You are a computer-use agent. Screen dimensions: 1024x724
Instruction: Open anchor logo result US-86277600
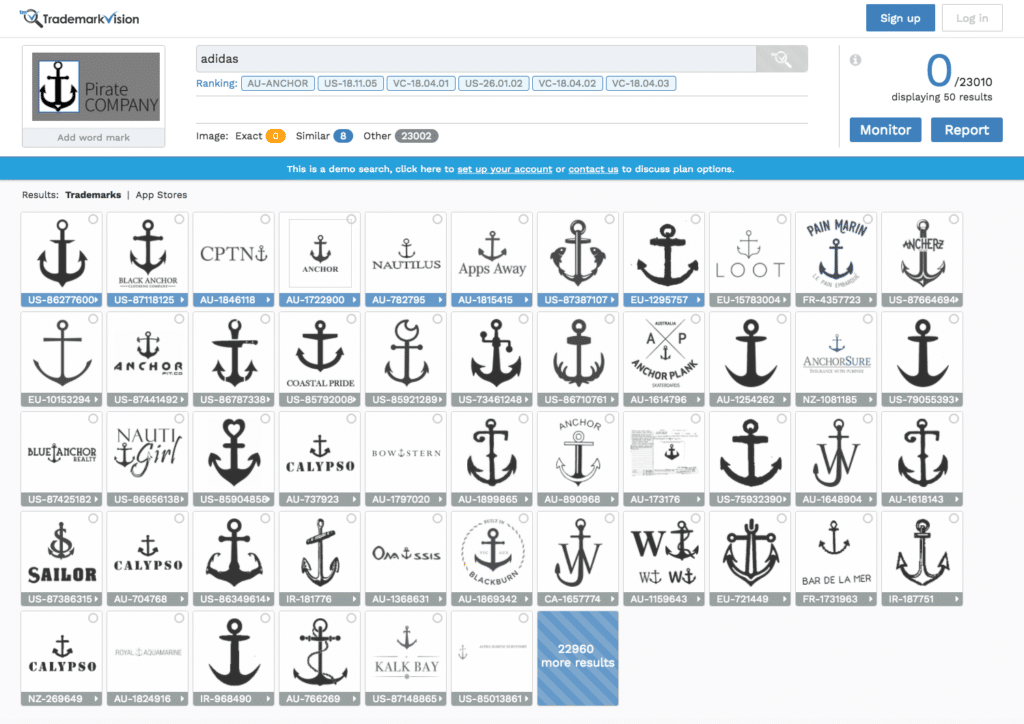(x=62, y=254)
